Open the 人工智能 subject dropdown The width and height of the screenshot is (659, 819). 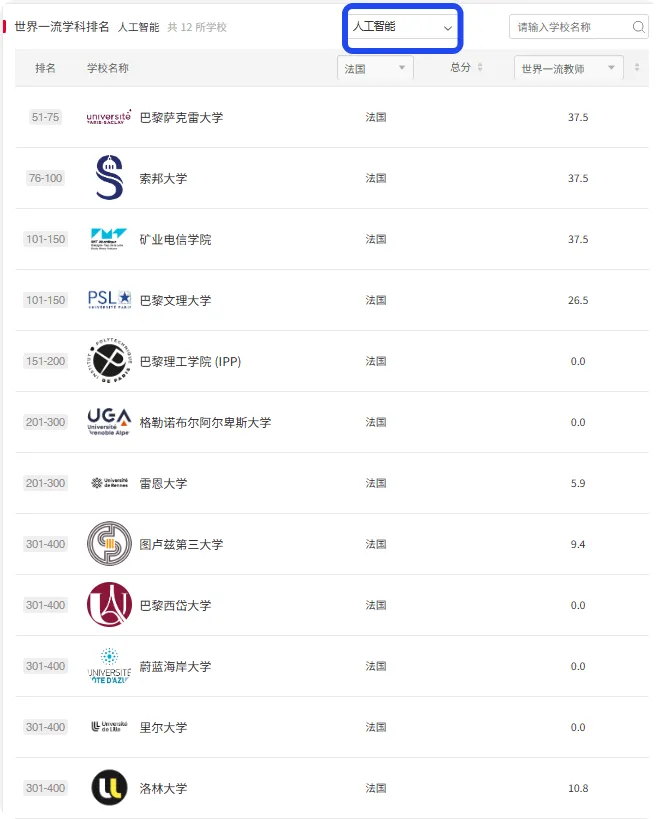[402, 27]
